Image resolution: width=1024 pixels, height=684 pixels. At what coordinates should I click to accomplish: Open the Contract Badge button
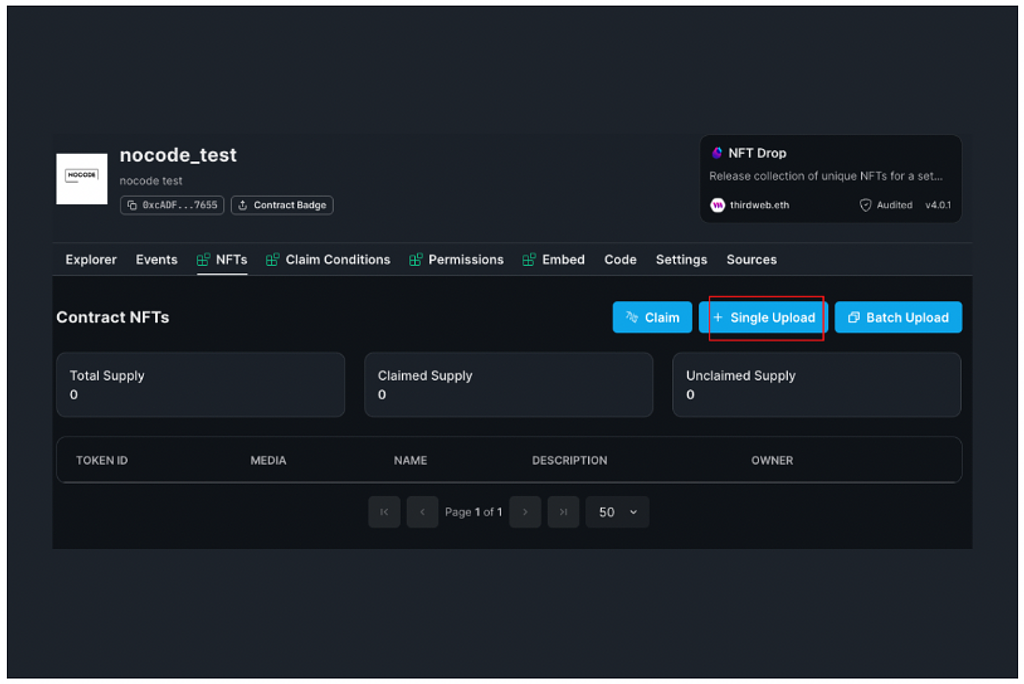point(282,205)
